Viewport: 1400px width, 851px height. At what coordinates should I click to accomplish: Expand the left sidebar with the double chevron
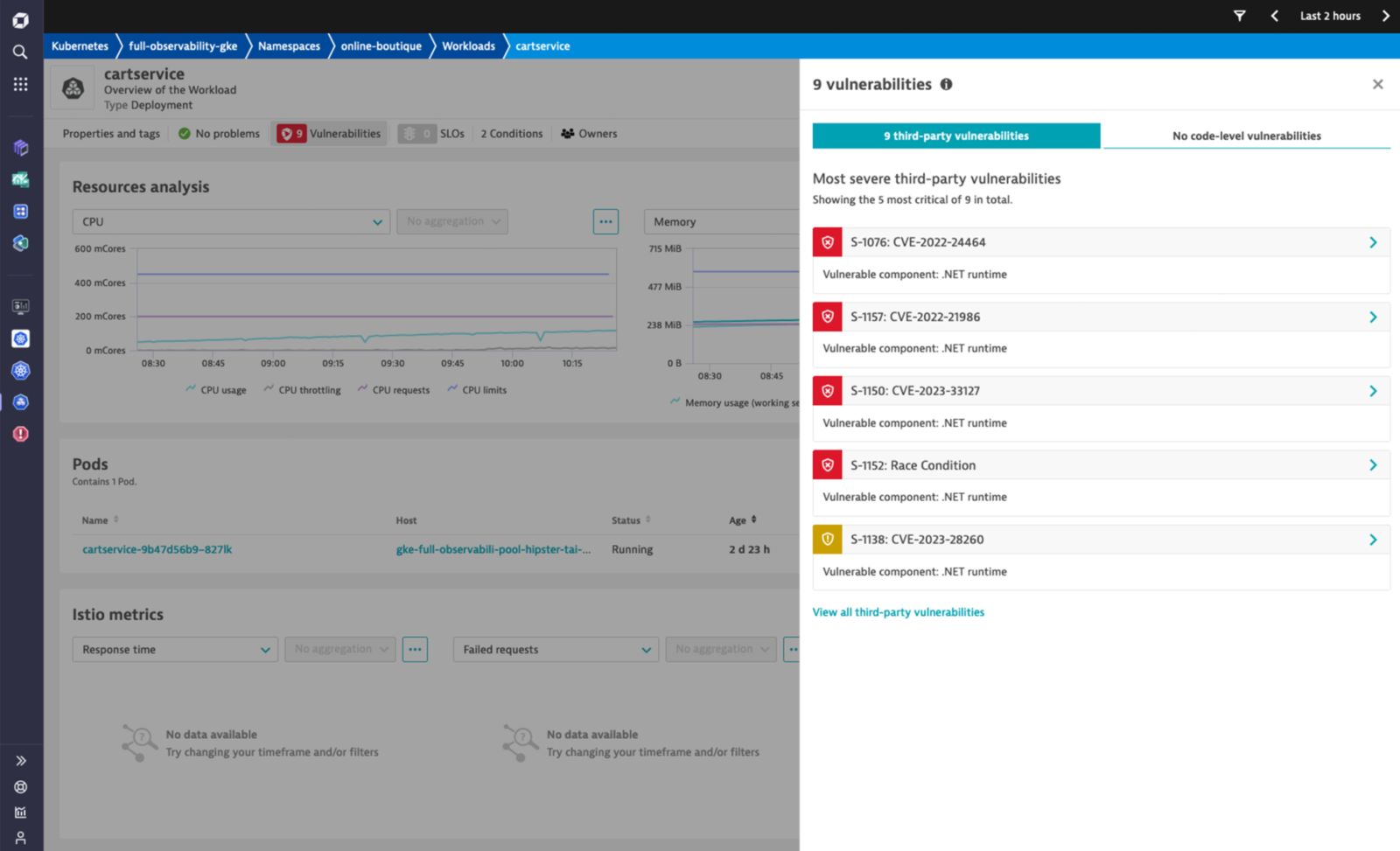[x=20, y=761]
